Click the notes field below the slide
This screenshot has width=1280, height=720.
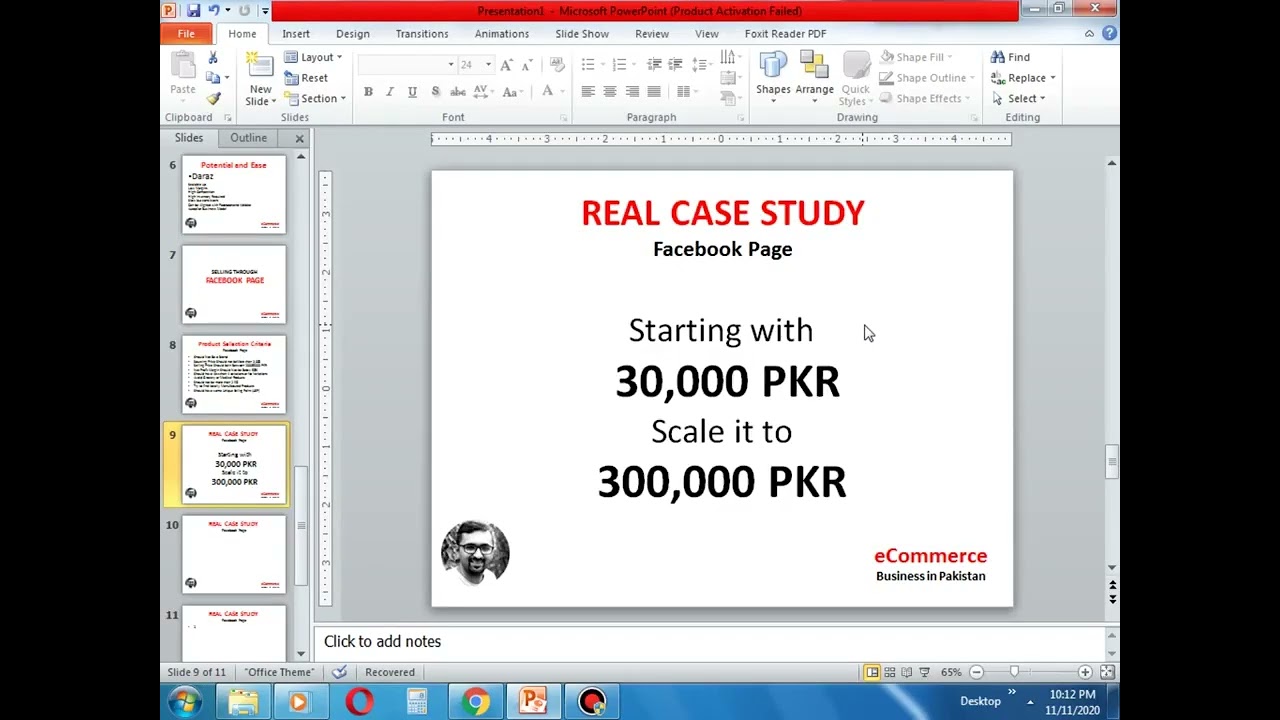click(x=708, y=642)
